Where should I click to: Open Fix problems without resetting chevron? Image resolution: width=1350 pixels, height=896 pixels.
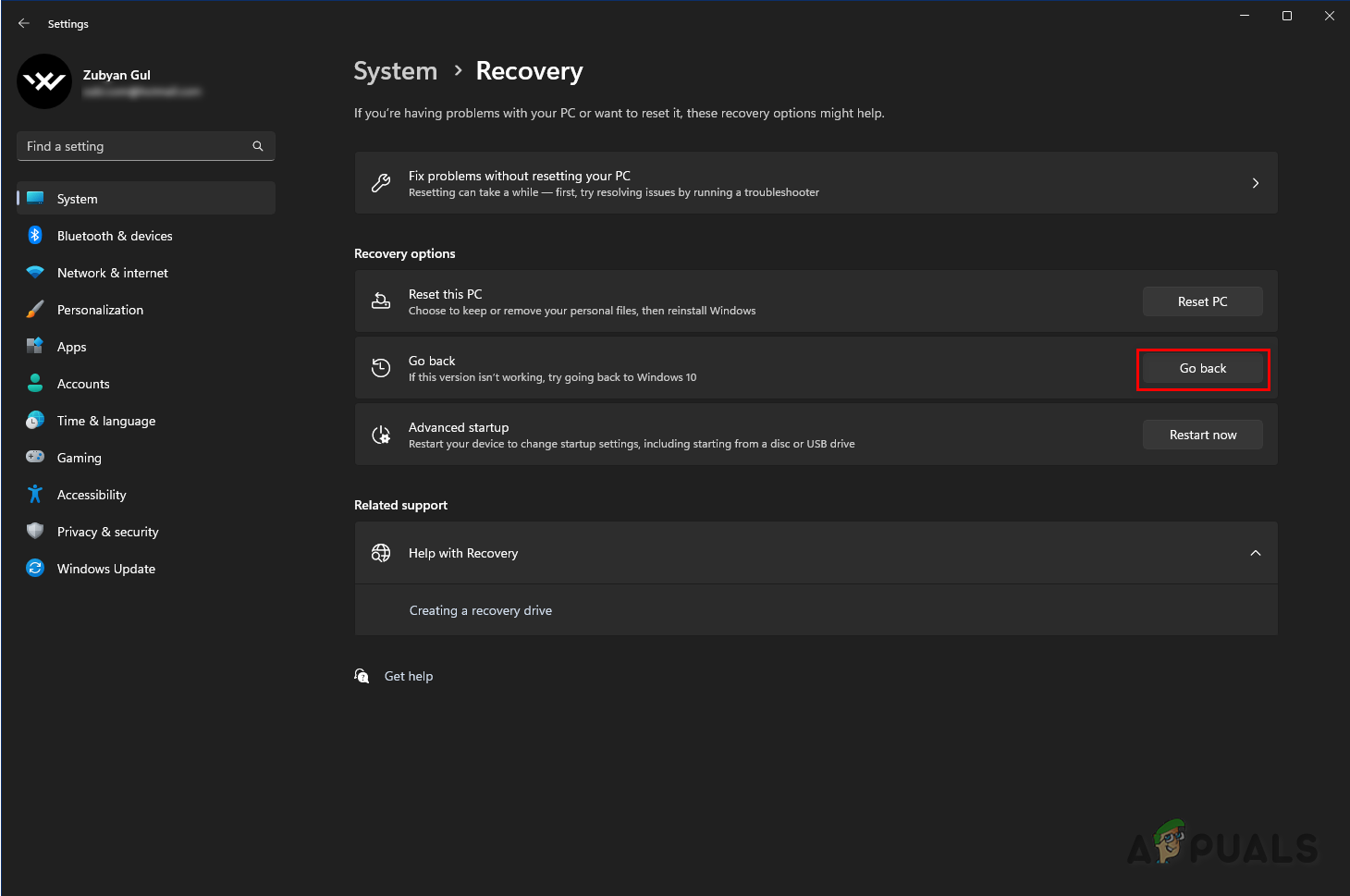pos(1255,183)
